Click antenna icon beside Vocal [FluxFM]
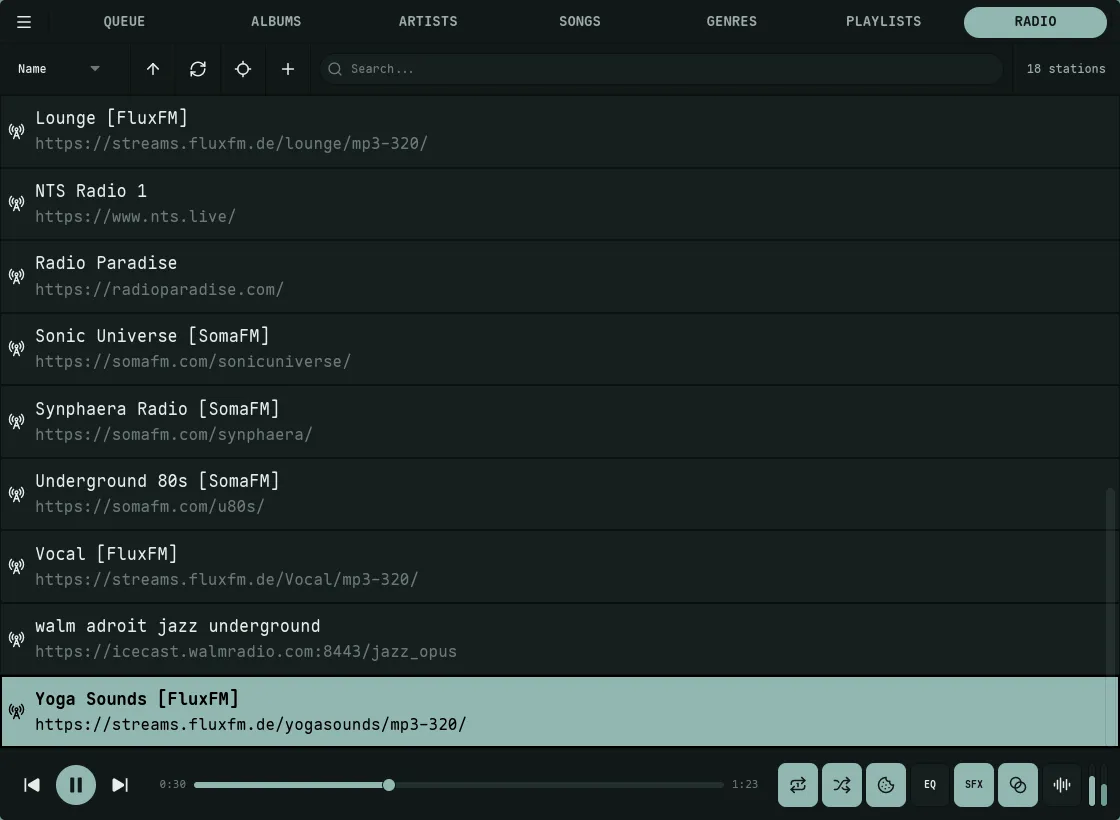 tap(16, 566)
